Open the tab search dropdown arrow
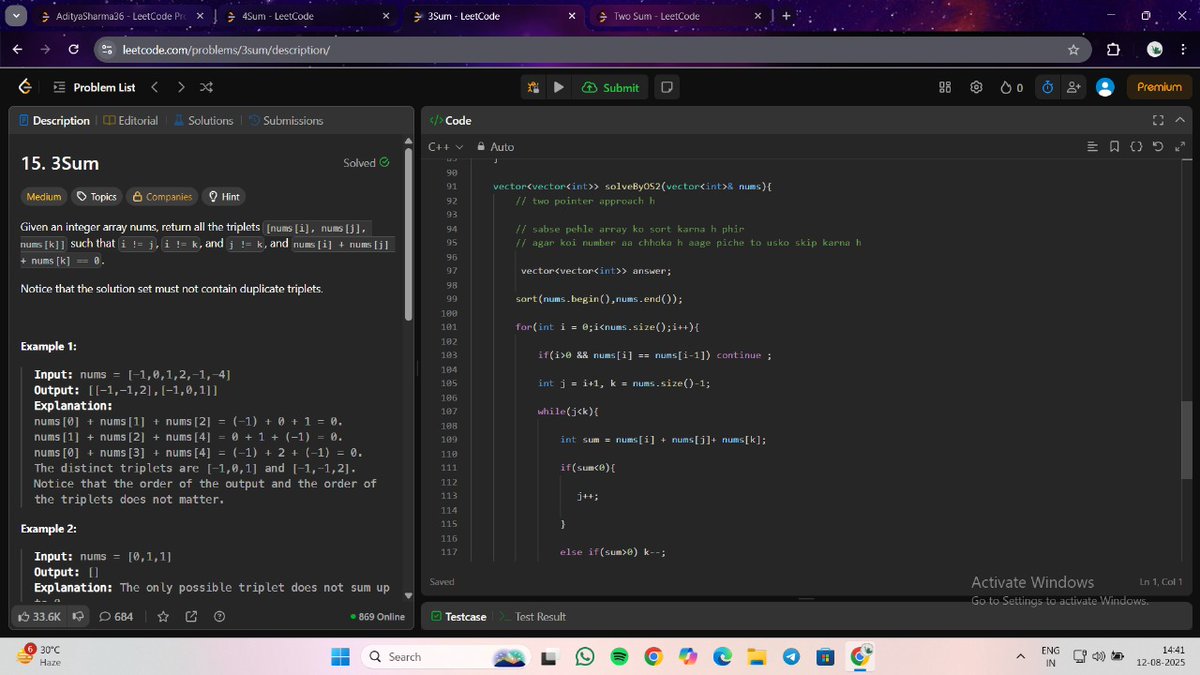Screen dimensions: 1200x675 tap(15, 16)
